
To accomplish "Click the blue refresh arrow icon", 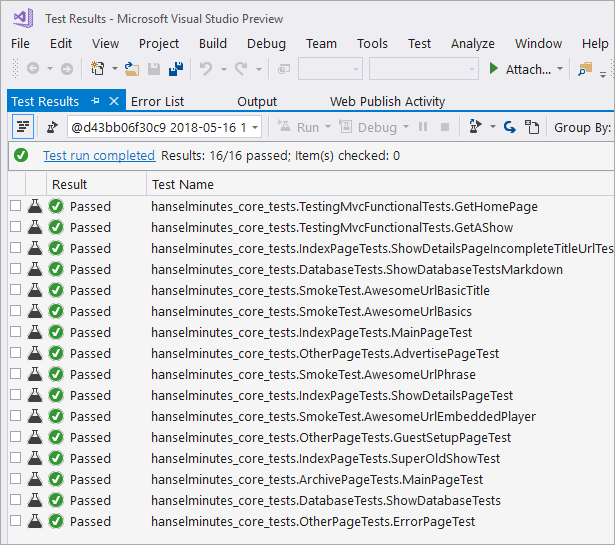I will click(509, 127).
